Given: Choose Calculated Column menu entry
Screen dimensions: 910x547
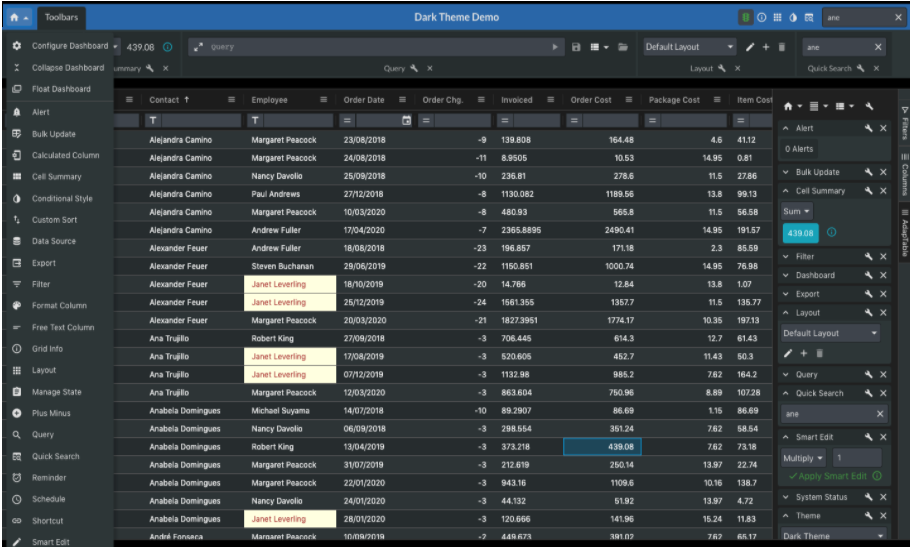Looking at the screenshot, I should point(66,155).
